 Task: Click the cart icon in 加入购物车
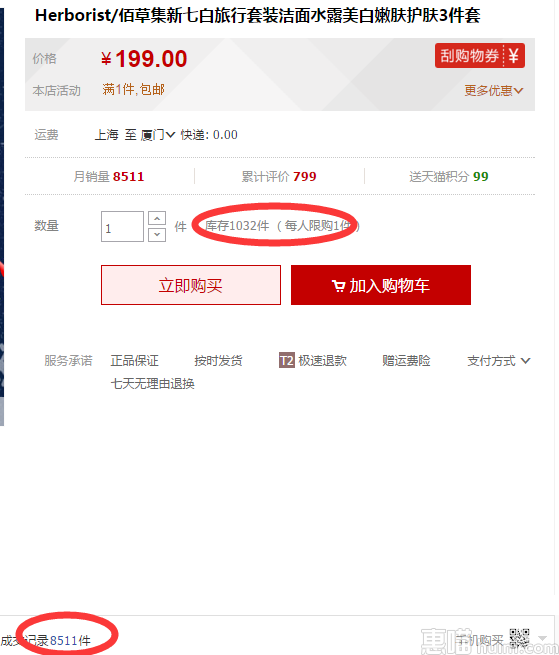(338, 286)
